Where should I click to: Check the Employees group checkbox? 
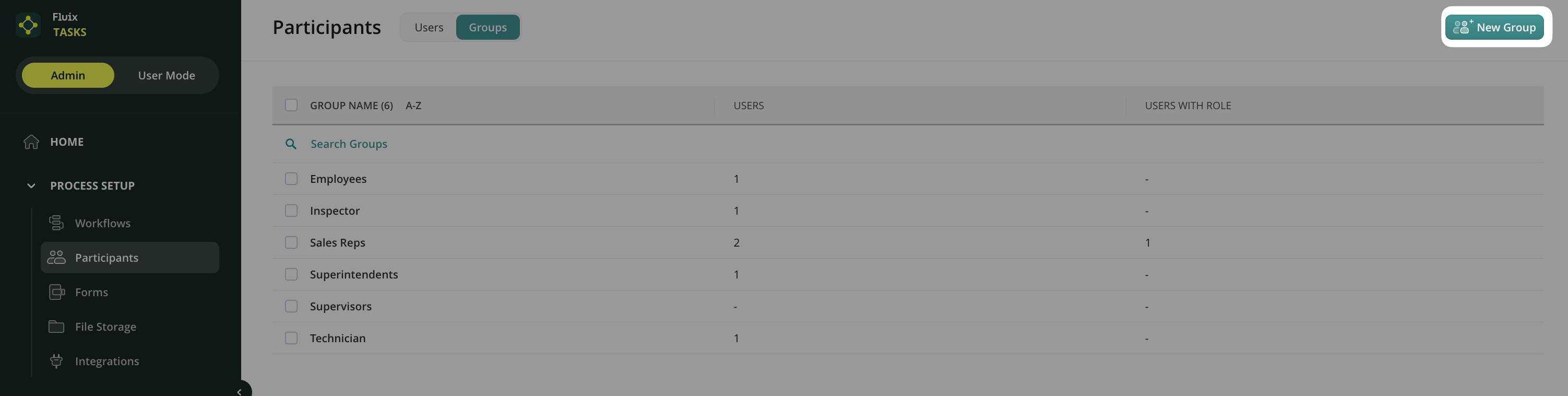[x=291, y=179]
